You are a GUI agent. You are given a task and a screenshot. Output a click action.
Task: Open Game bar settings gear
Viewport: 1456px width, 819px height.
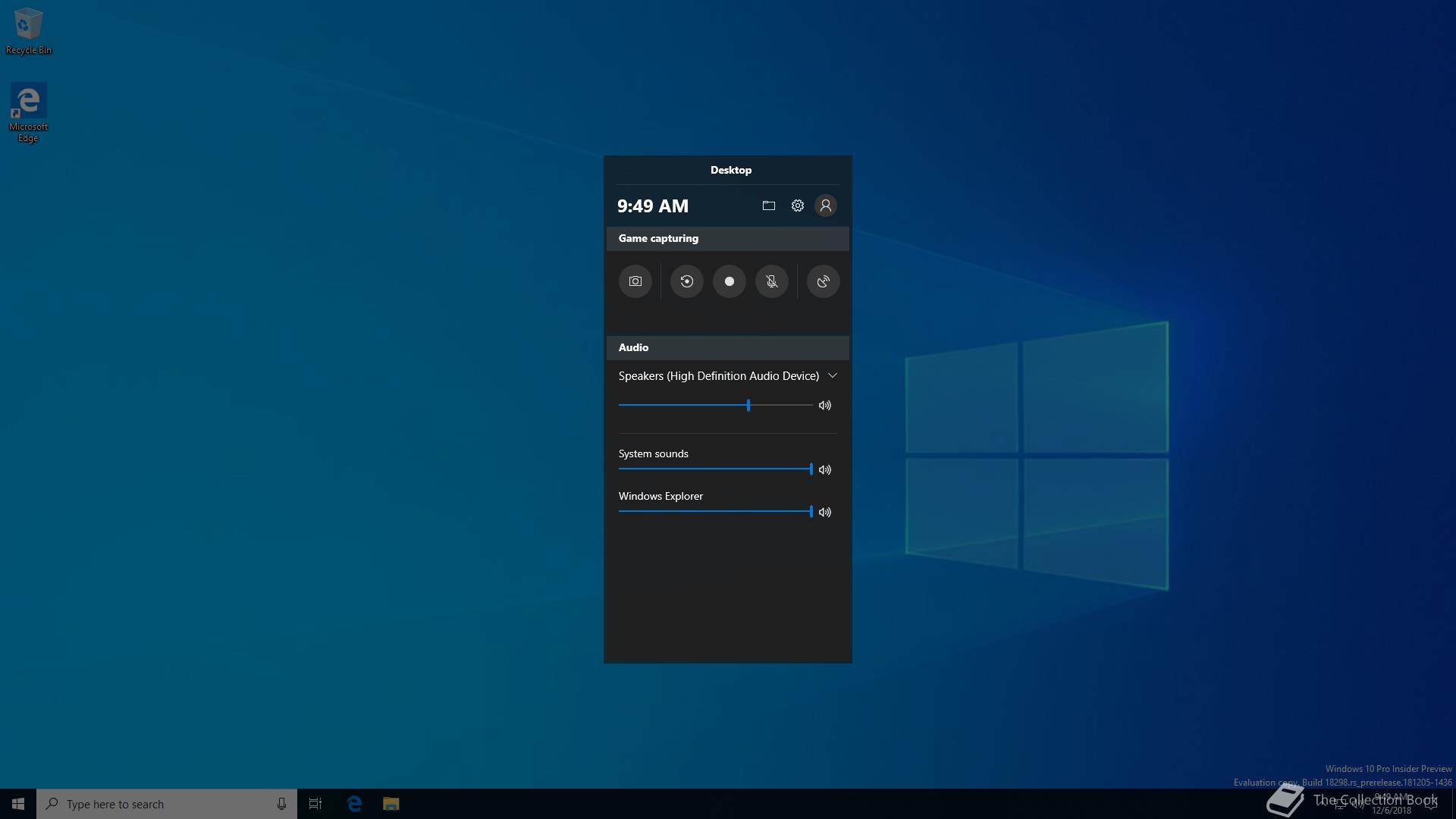pyautogui.click(x=797, y=206)
